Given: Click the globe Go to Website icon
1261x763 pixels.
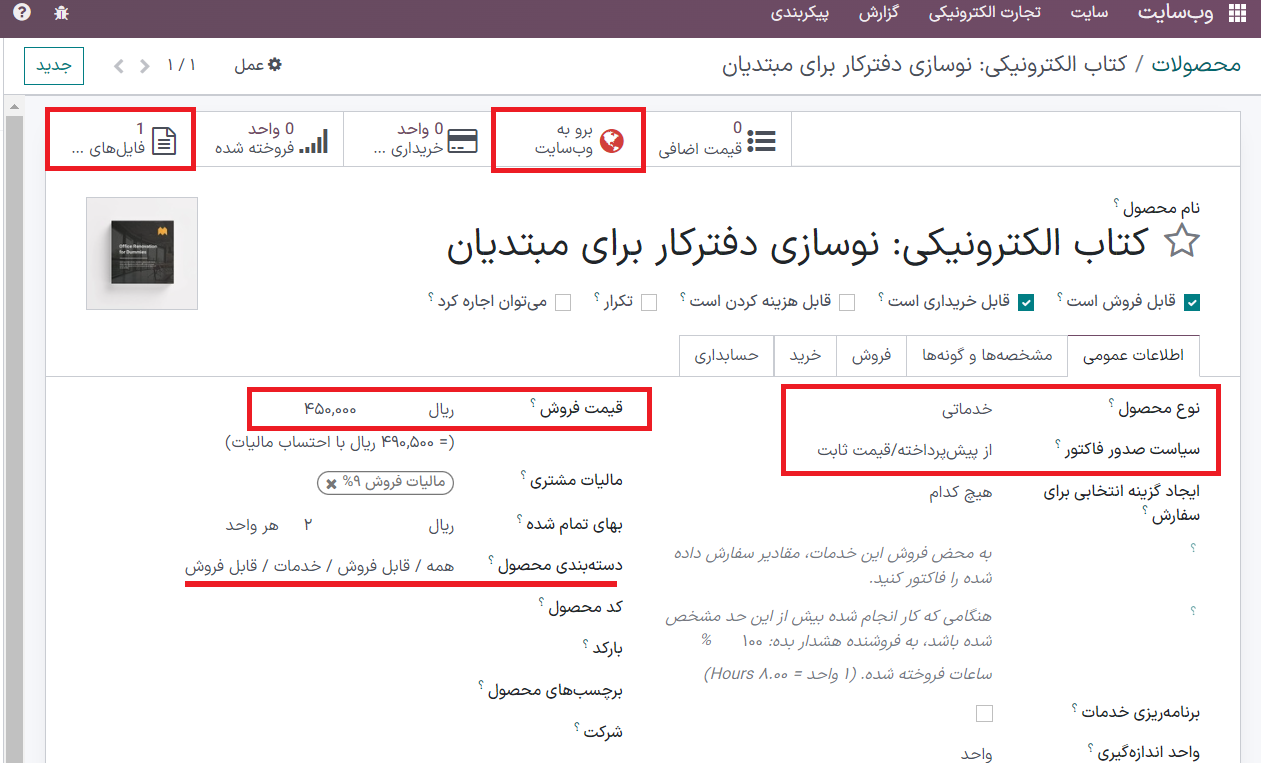Looking at the screenshot, I should 612,141.
